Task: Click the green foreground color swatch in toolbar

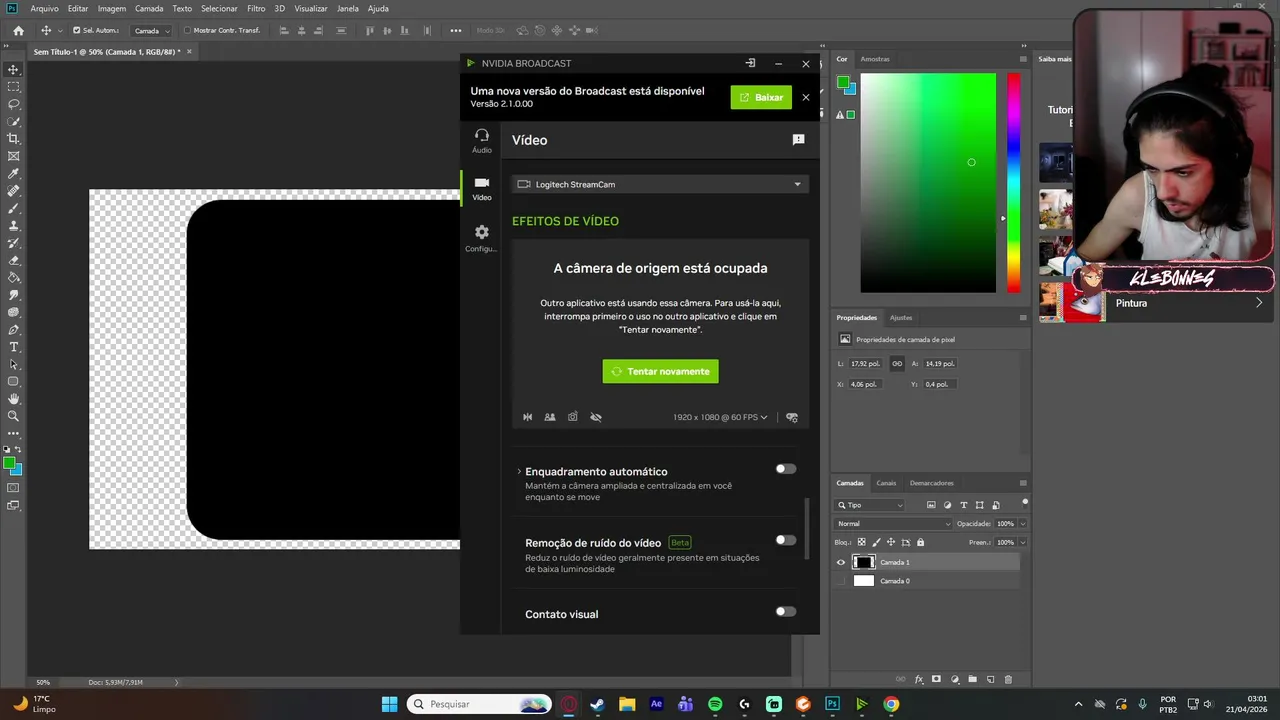Action: click(x=9, y=463)
